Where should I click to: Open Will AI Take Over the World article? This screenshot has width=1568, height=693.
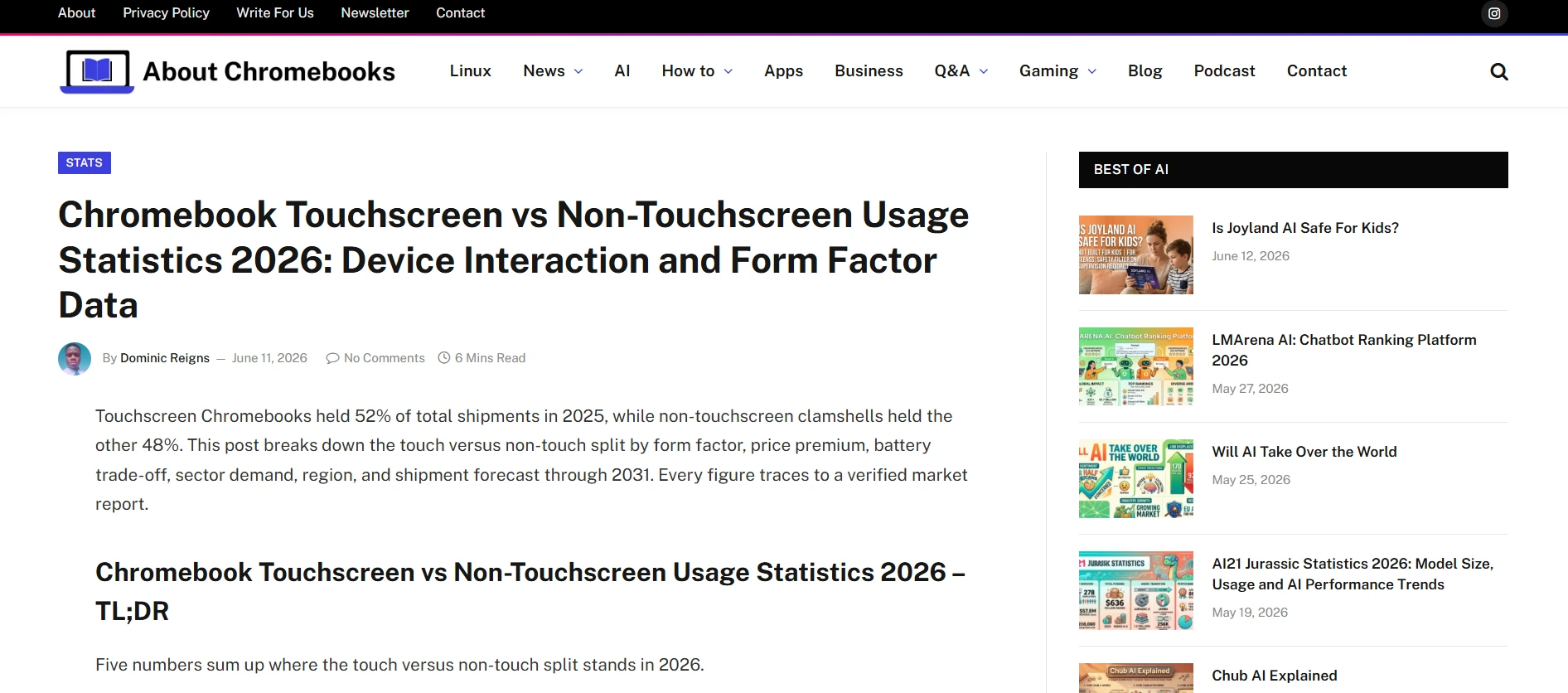[x=1304, y=452]
